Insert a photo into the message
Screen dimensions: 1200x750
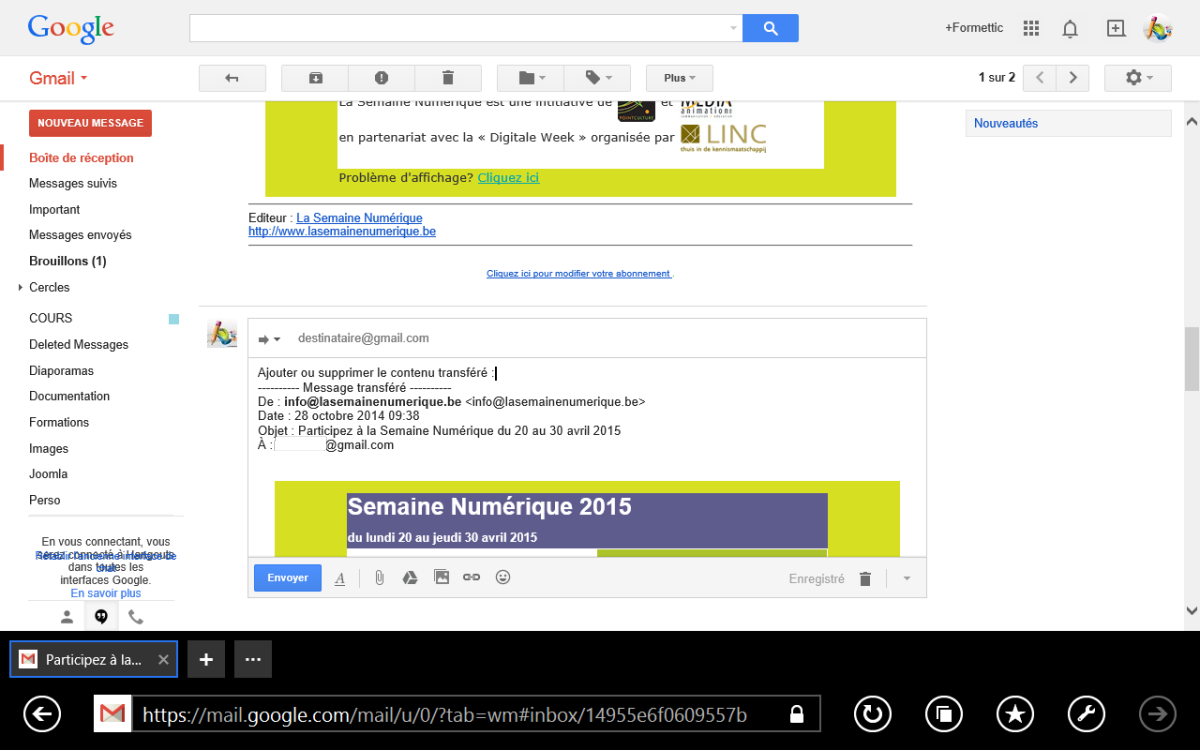(x=441, y=578)
